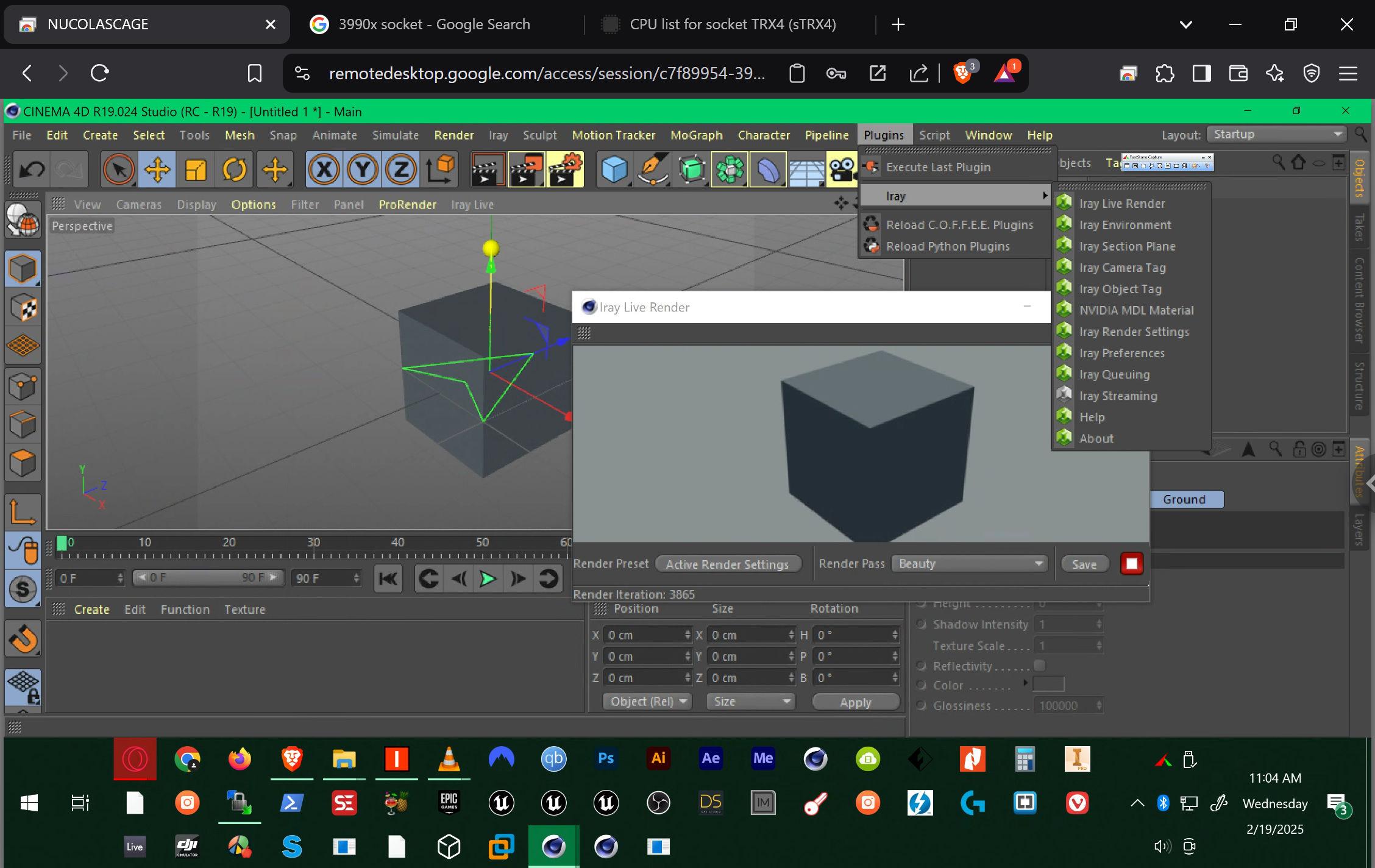Select the Live Selection arrow tool
The height and width of the screenshot is (868, 1375).
coord(119,169)
